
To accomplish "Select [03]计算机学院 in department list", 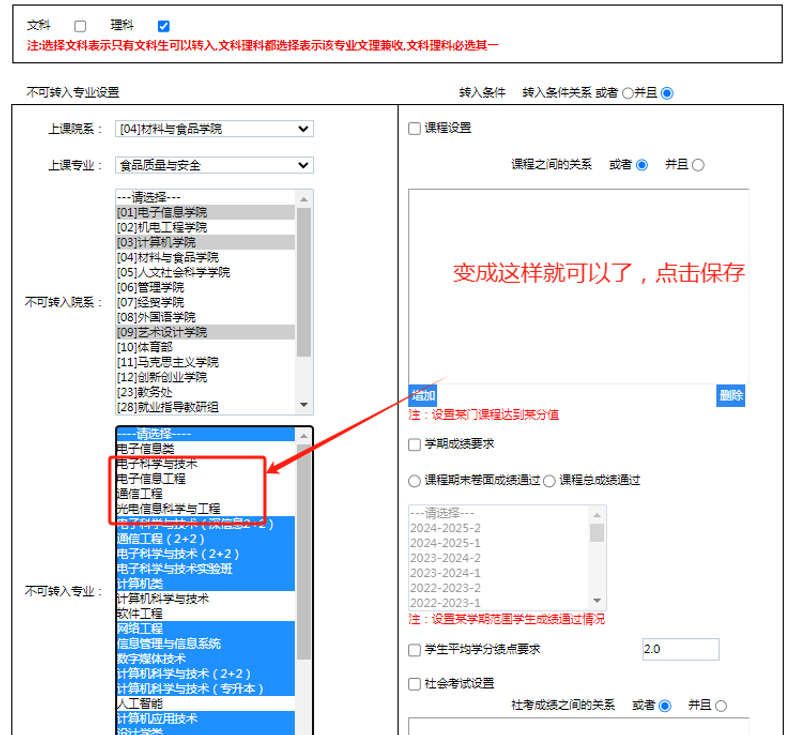I will (x=205, y=242).
